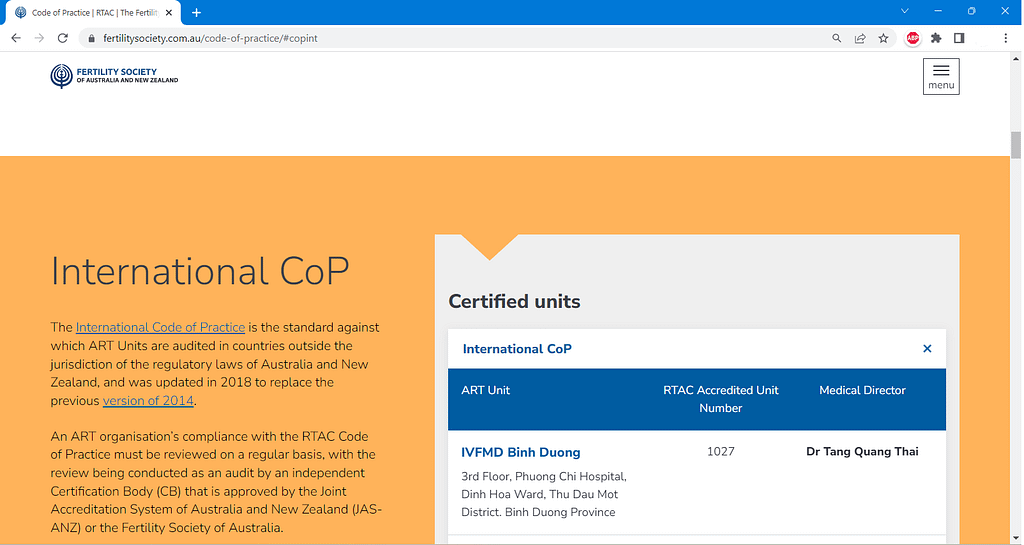Image resolution: width=1024 pixels, height=545 pixels.
Task: Open the International Code of Practice link
Action: tap(160, 327)
